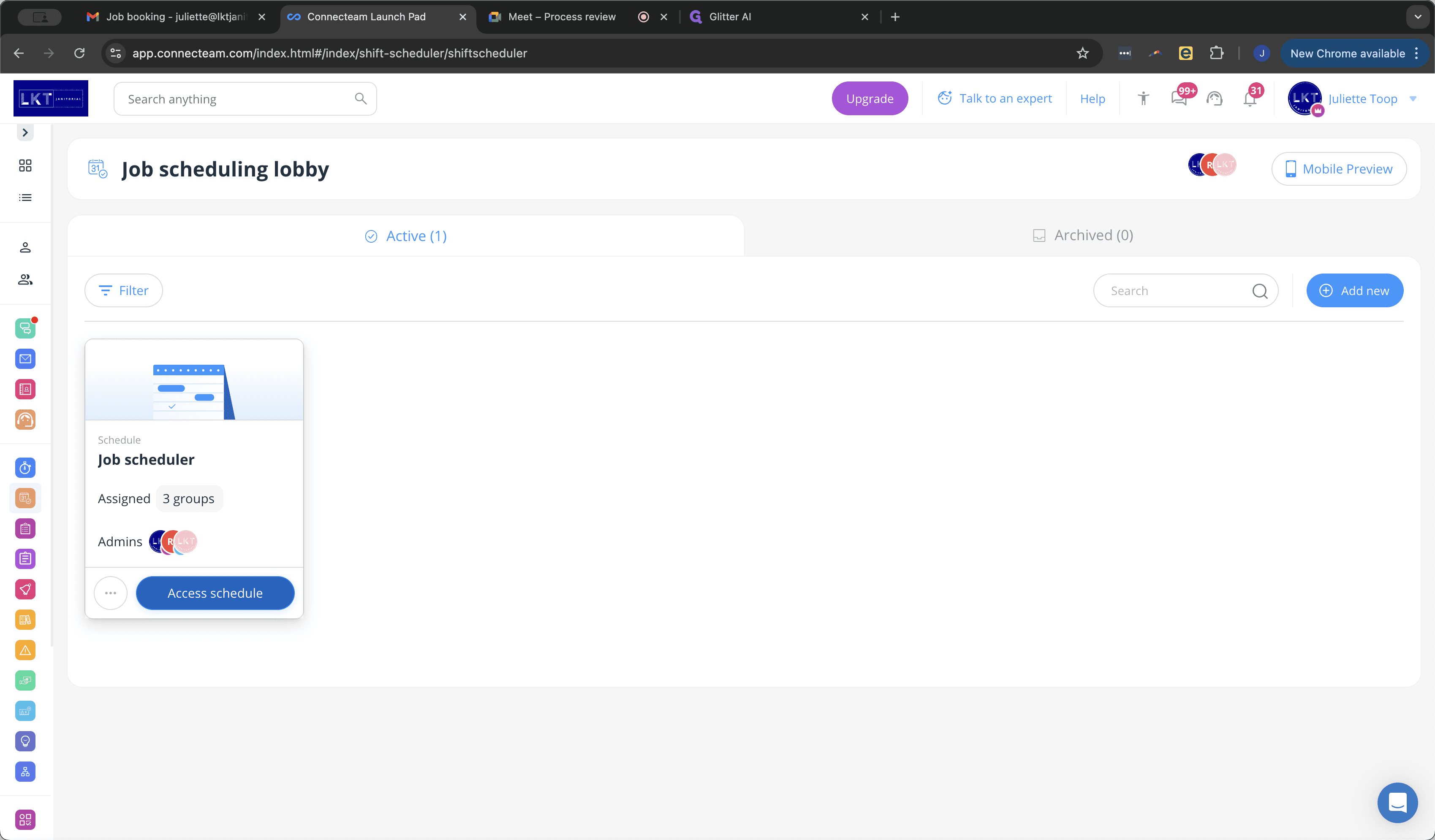The height and width of the screenshot is (840, 1435).
Task: Open the chat support bubble
Action: click(x=1397, y=802)
